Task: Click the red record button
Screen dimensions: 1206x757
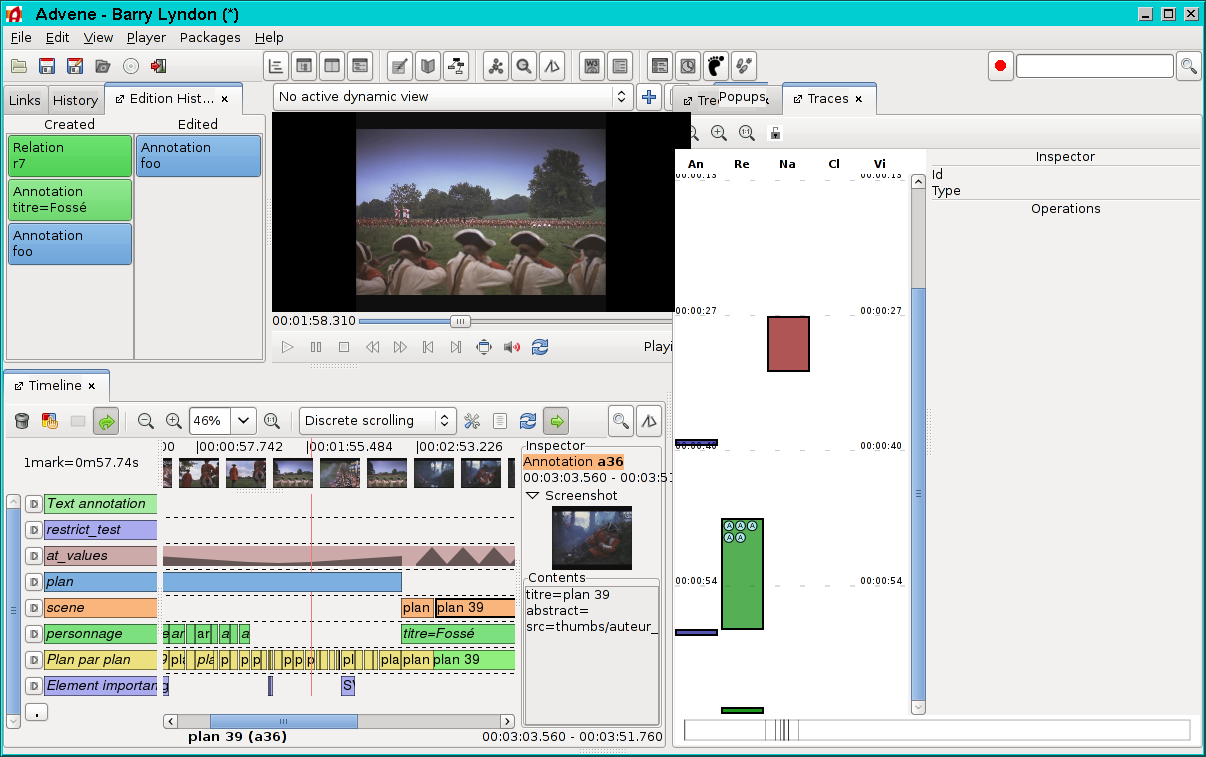Action: [x=999, y=66]
